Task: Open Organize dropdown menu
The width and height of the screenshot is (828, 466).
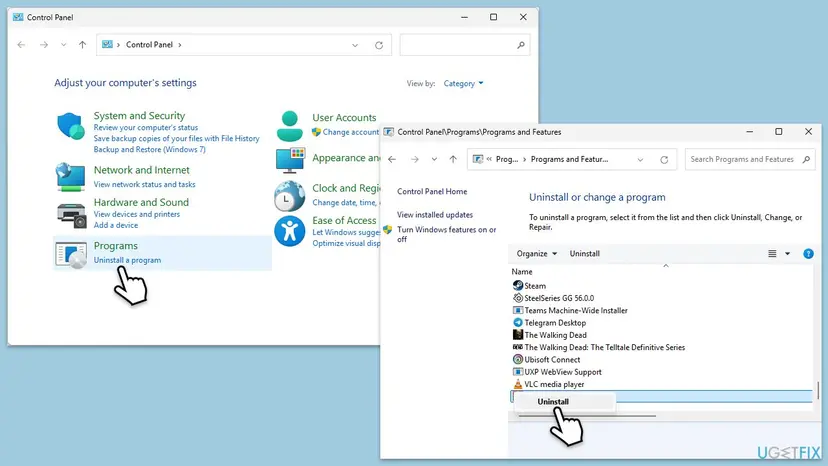Action: pyautogui.click(x=537, y=254)
